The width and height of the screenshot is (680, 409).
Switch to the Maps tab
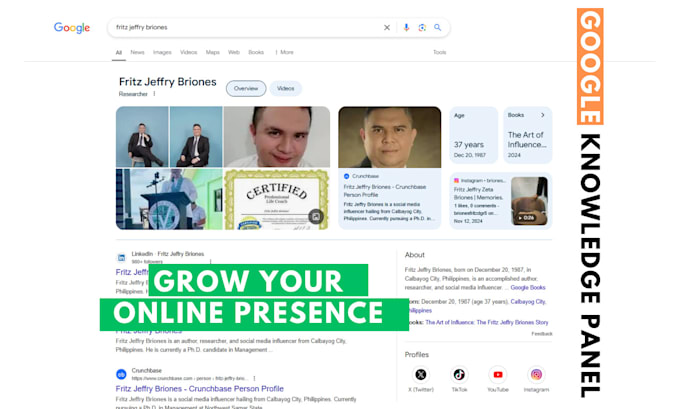pos(212,52)
